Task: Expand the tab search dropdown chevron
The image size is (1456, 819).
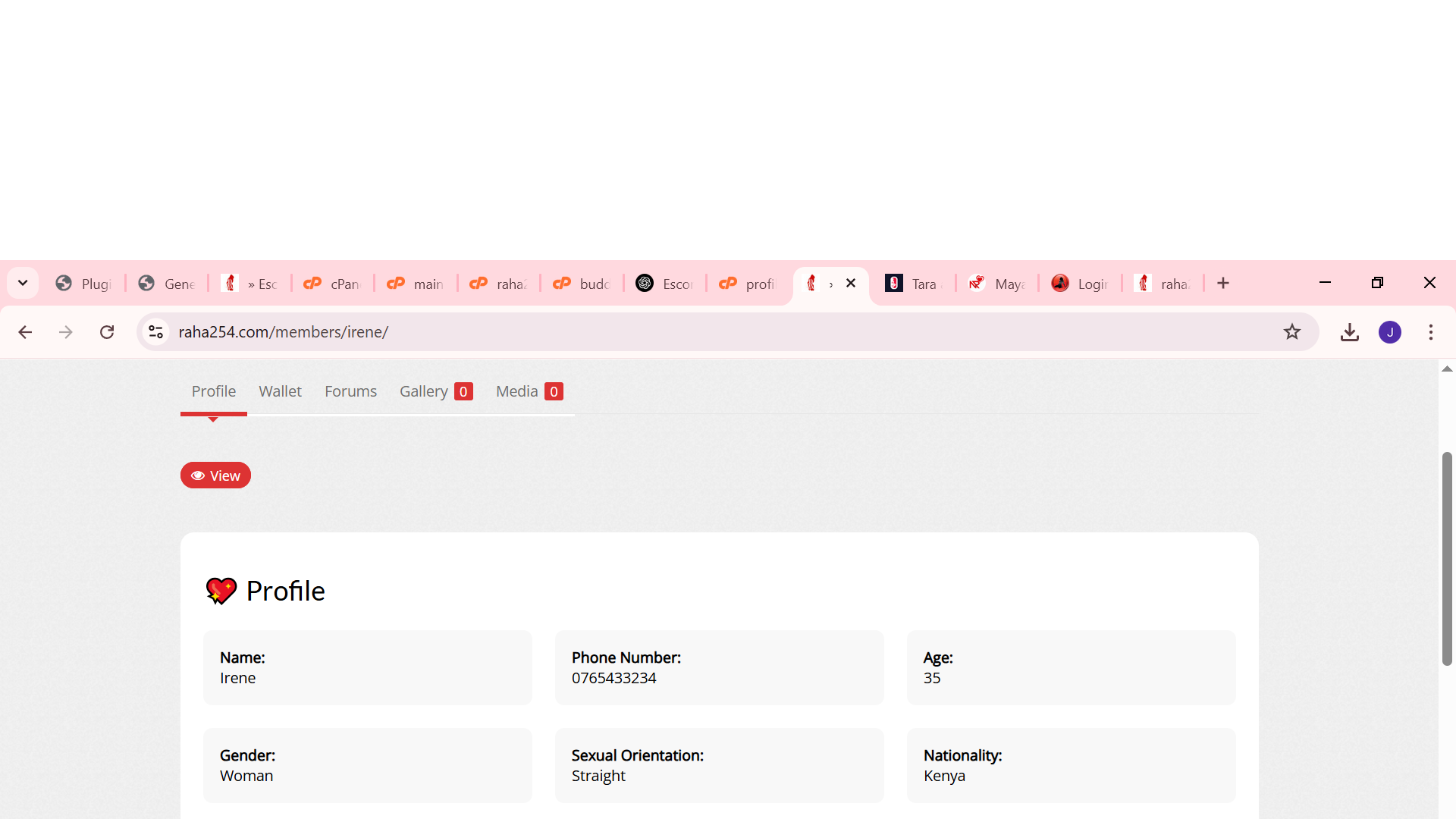Action: coord(23,283)
